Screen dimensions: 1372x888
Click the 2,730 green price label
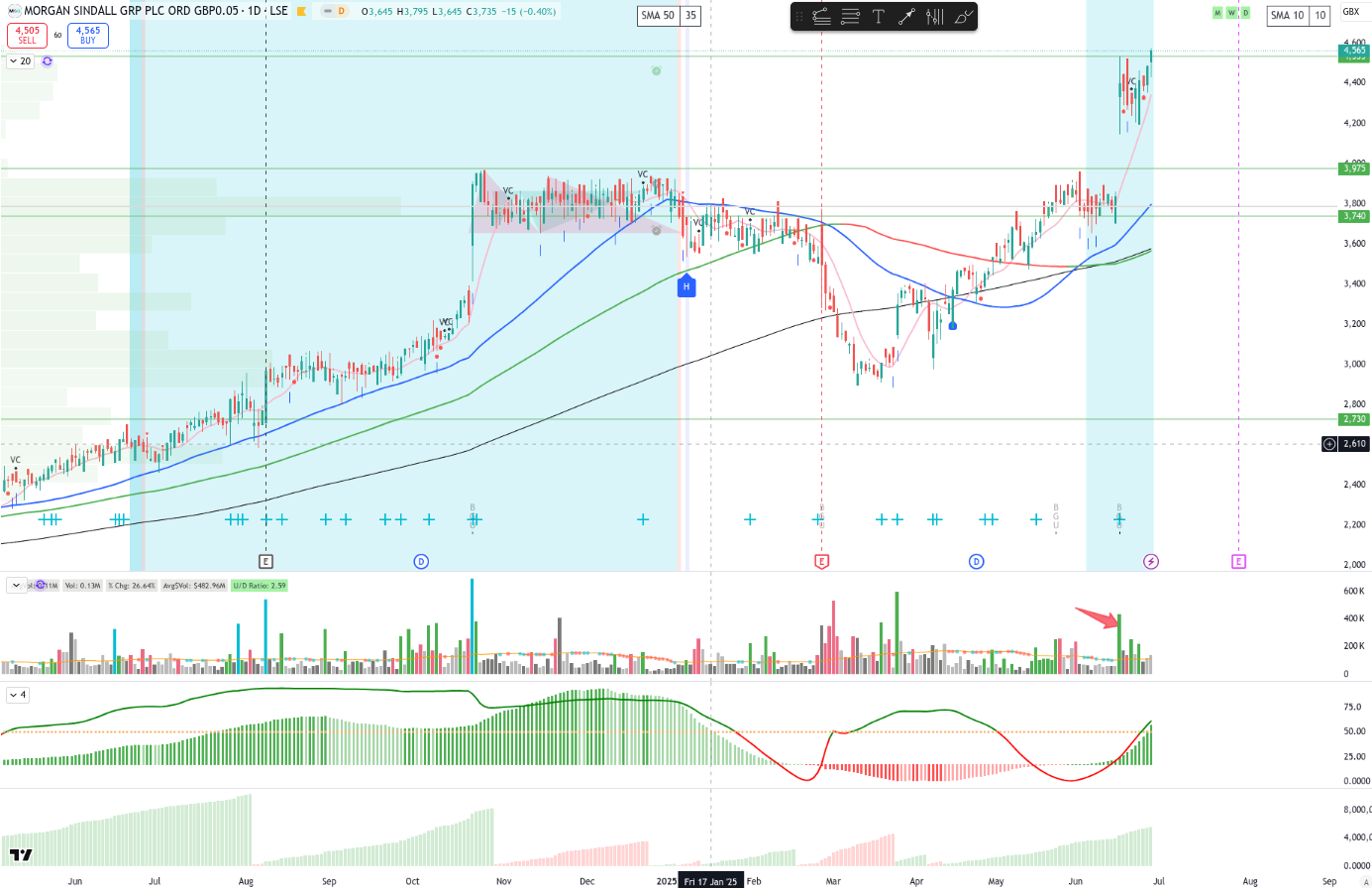tap(1354, 419)
